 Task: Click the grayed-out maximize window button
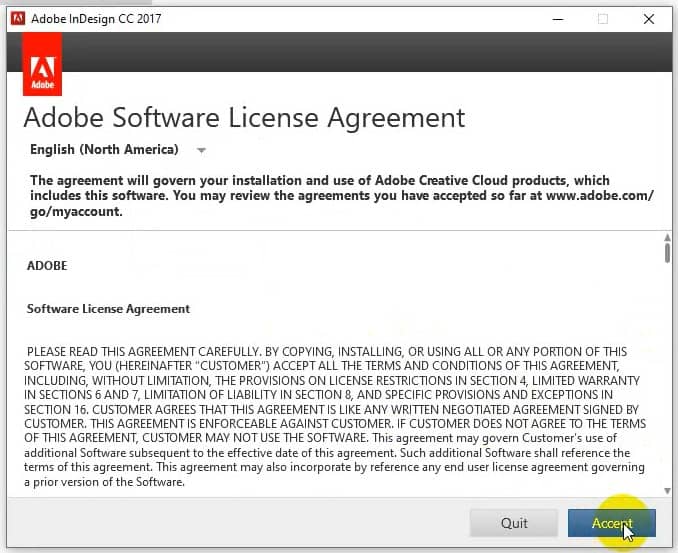(603, 18)
